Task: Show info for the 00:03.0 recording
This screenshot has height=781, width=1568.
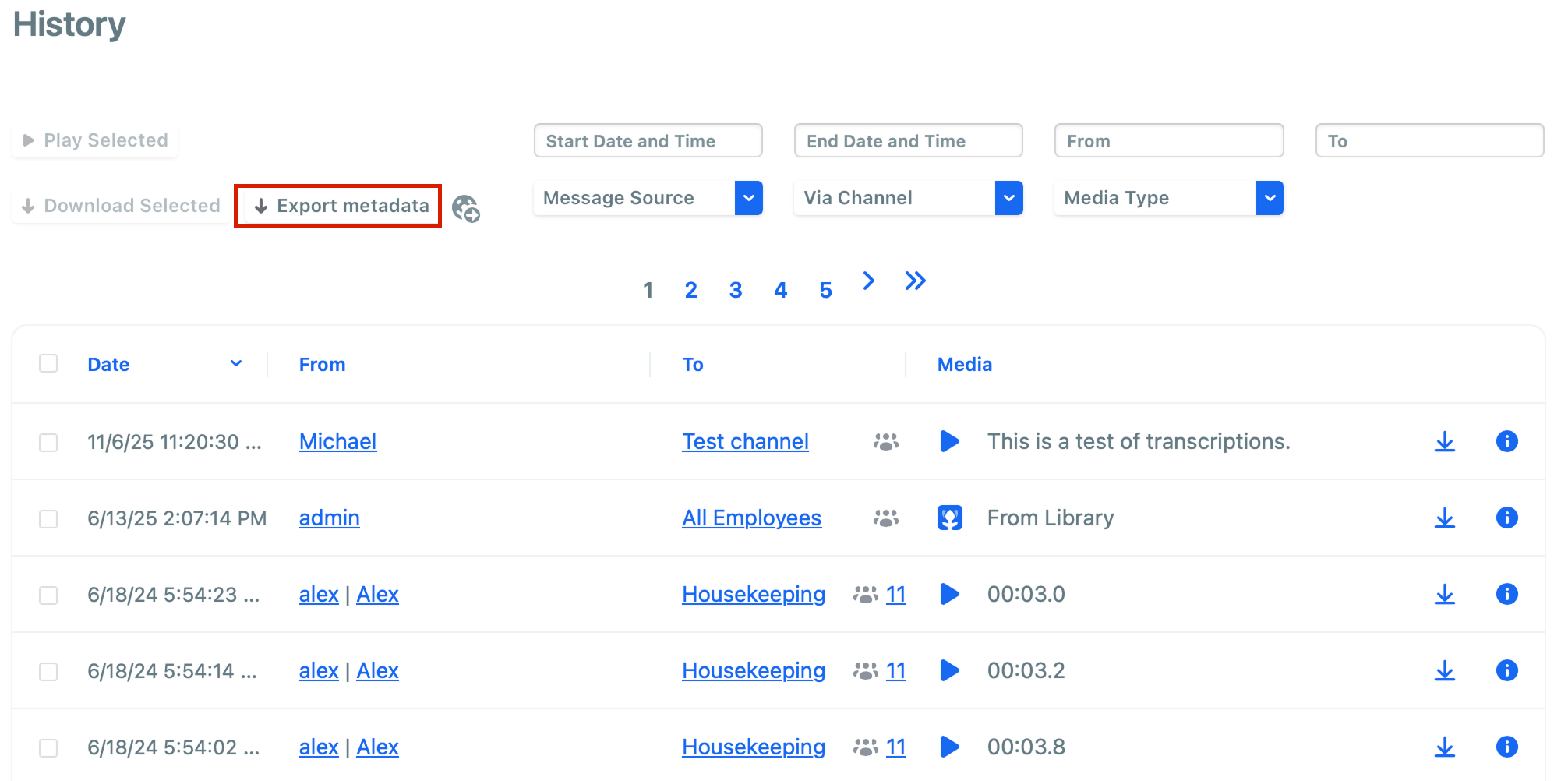Action: tap(1507, 594)
